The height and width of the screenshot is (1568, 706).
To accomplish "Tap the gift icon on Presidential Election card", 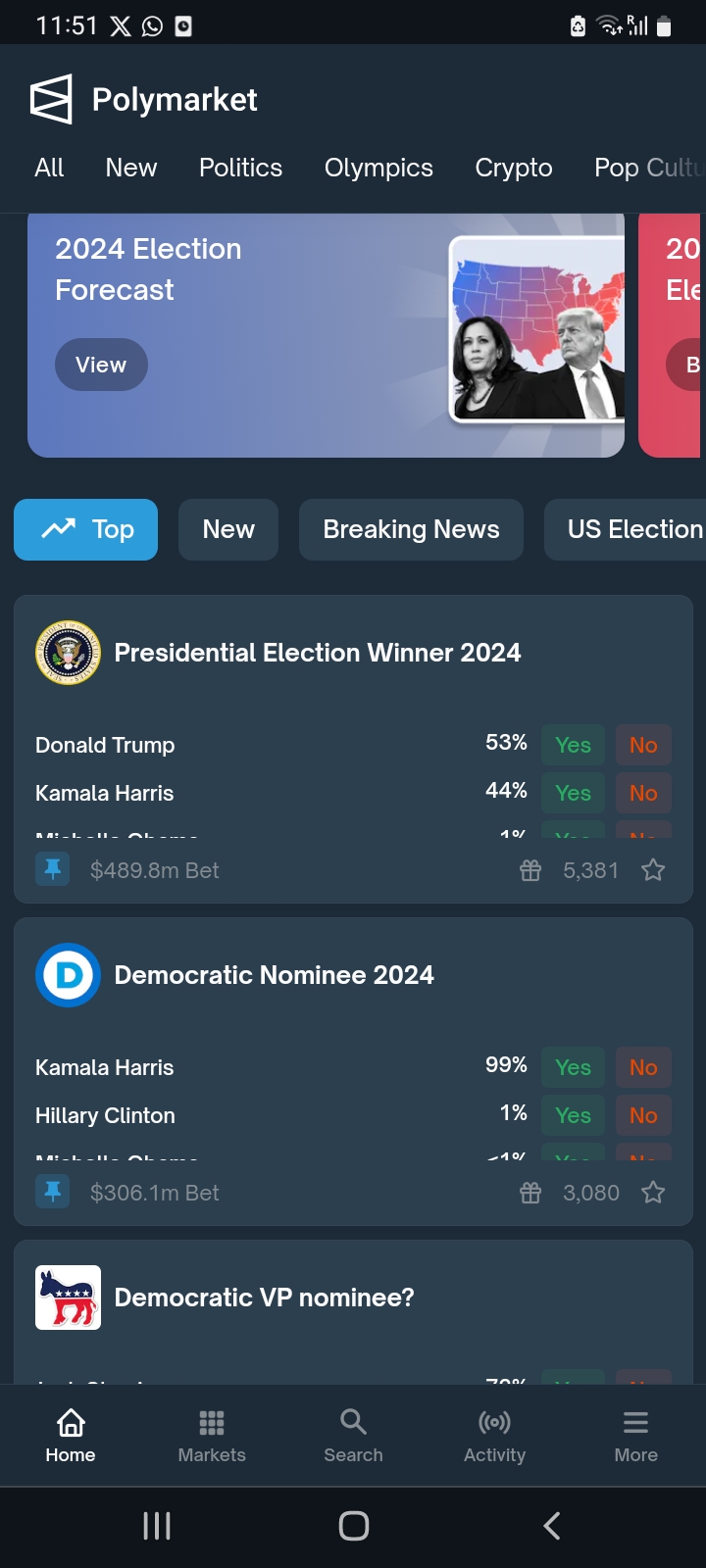I will point(530,870).
